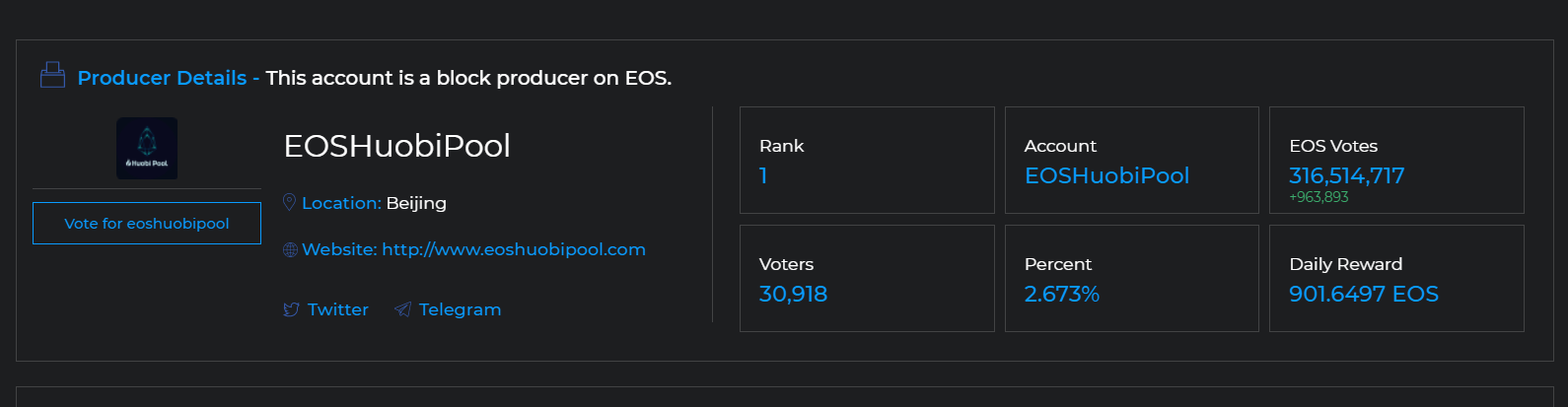Click the EOS Votes value 316,514,717
Screen dimensions: 1568x407
pos(1346,175)
